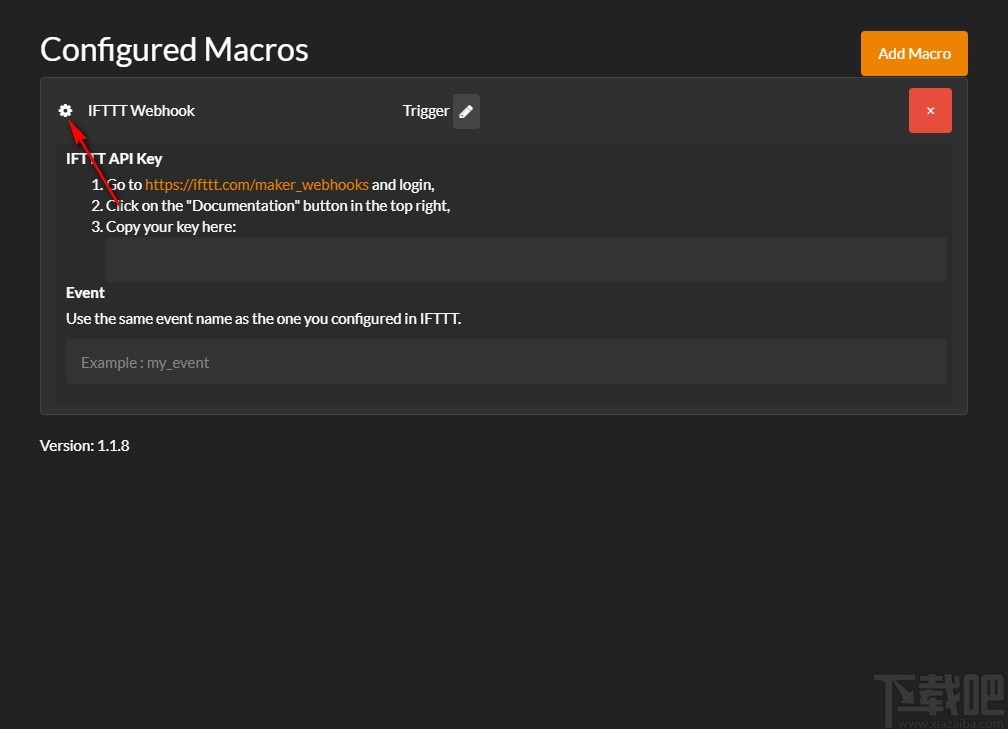
Task: Delete the IFTTT Webhook macro
Action: [x=930, y=110]
